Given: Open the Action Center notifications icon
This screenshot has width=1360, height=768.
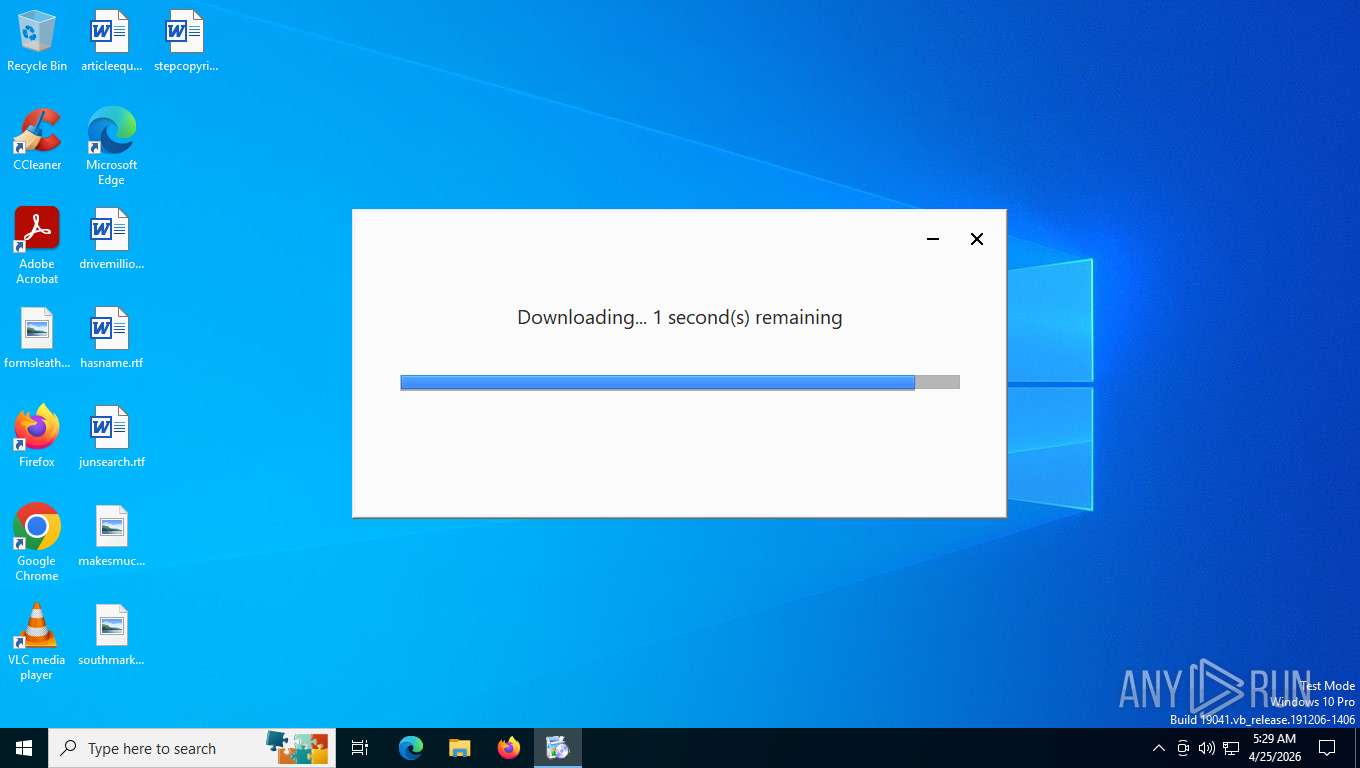Looking at the screenshot, I should point(1327,748).
